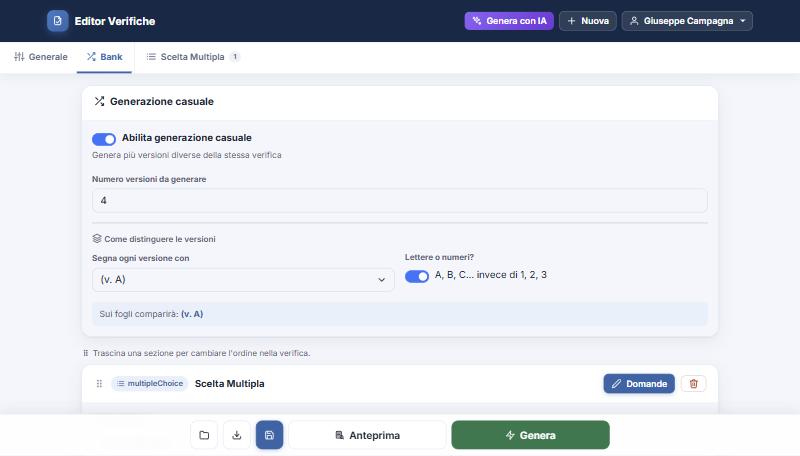
Task: Click the open folder icon in the bottom bar
Action: (204, 435)
